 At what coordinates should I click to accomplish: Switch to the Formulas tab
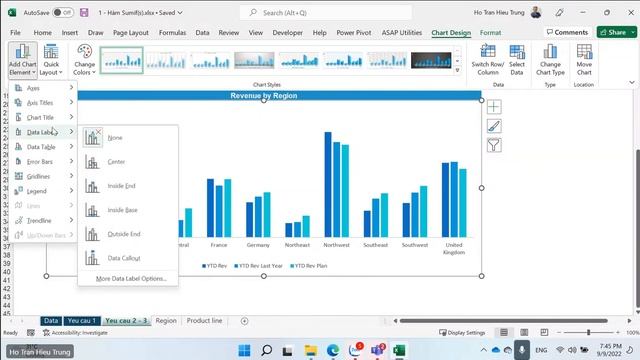pyautogui.click(x=172, y=33)
